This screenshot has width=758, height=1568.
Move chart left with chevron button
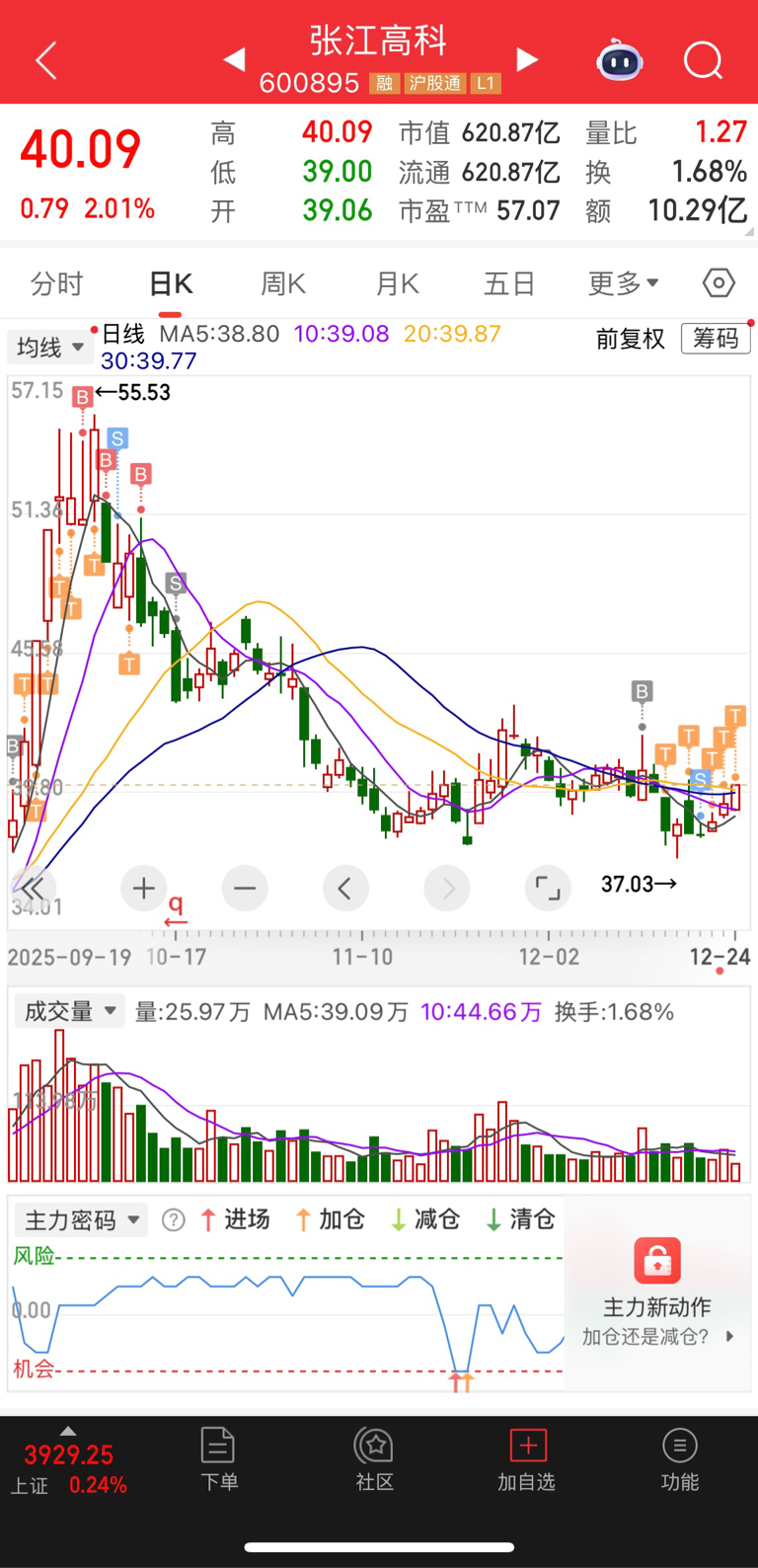click(345, 888)
